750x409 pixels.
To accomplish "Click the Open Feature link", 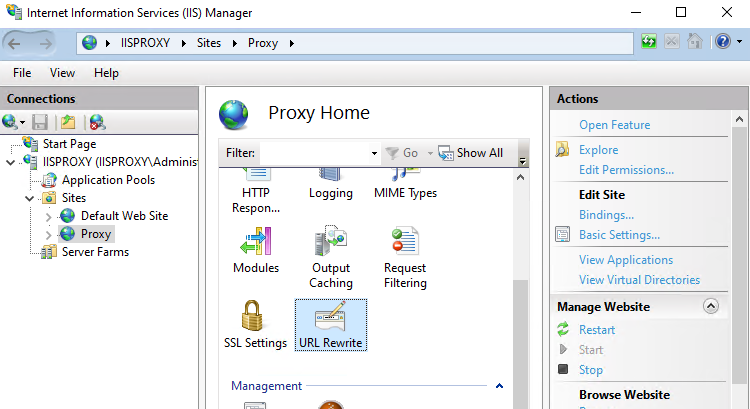I will coord(615,125).
